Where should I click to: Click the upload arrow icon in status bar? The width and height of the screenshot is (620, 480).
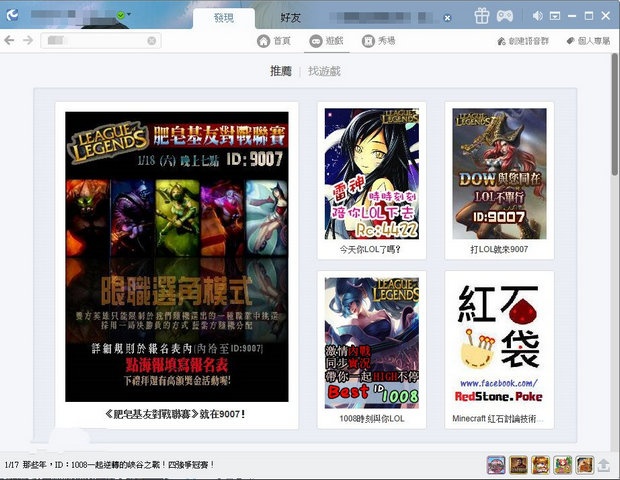(604, 465)
